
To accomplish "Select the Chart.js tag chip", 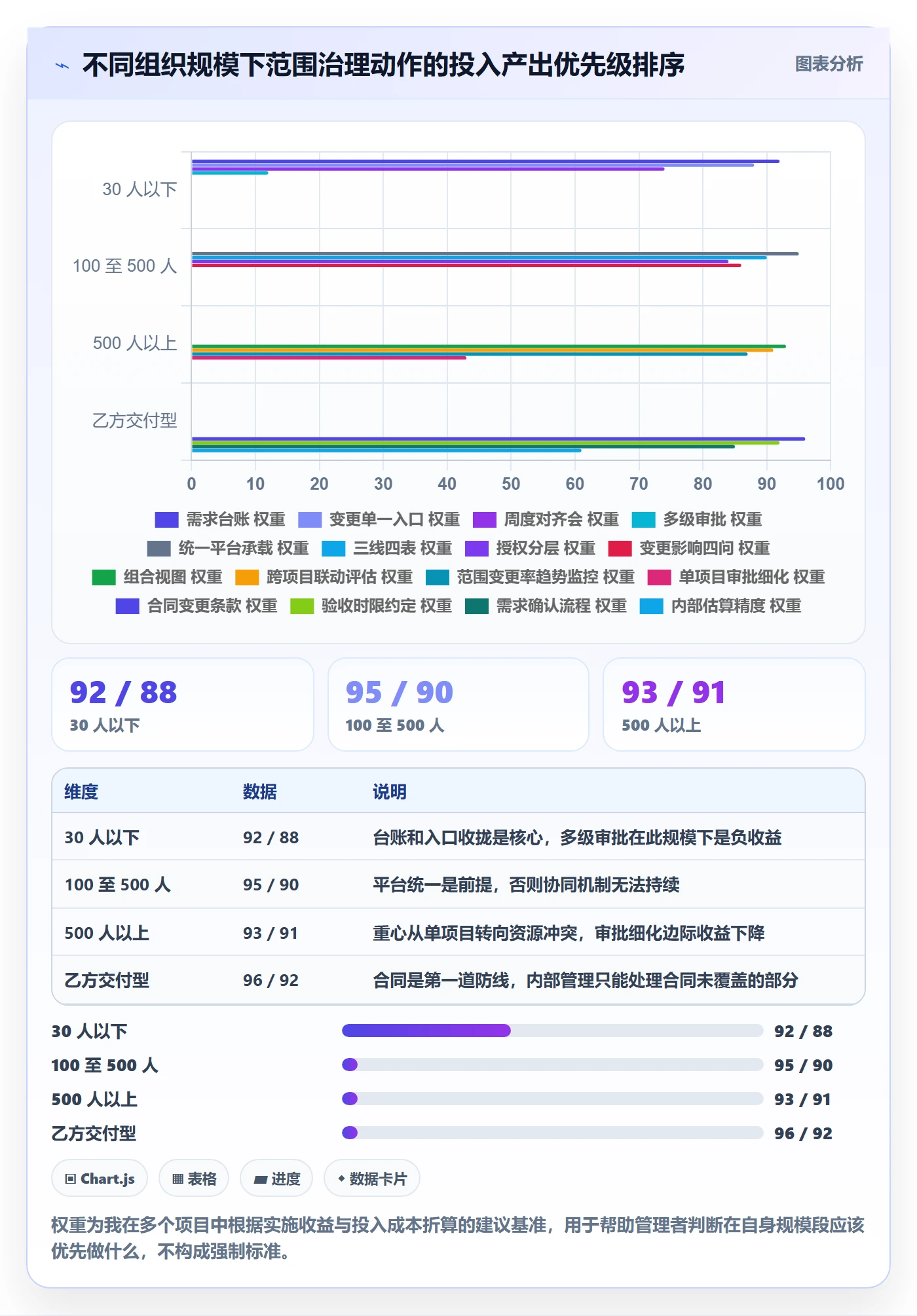I will [x=100, y=1179].
